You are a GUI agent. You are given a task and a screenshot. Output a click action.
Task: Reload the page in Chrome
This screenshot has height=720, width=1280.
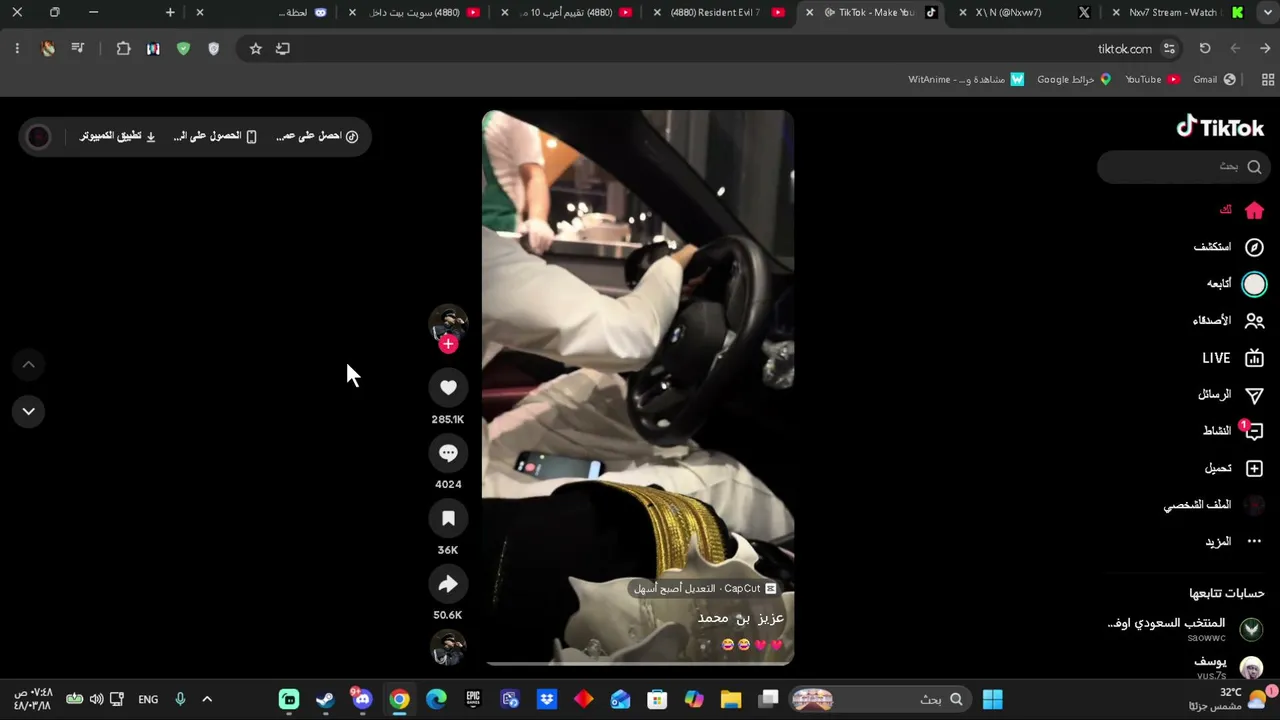(1205, 48)
